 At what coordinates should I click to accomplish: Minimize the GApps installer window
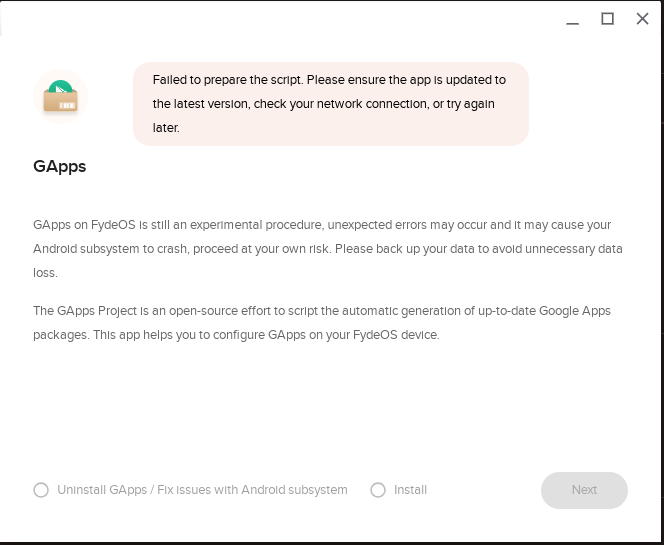(573, 19)
